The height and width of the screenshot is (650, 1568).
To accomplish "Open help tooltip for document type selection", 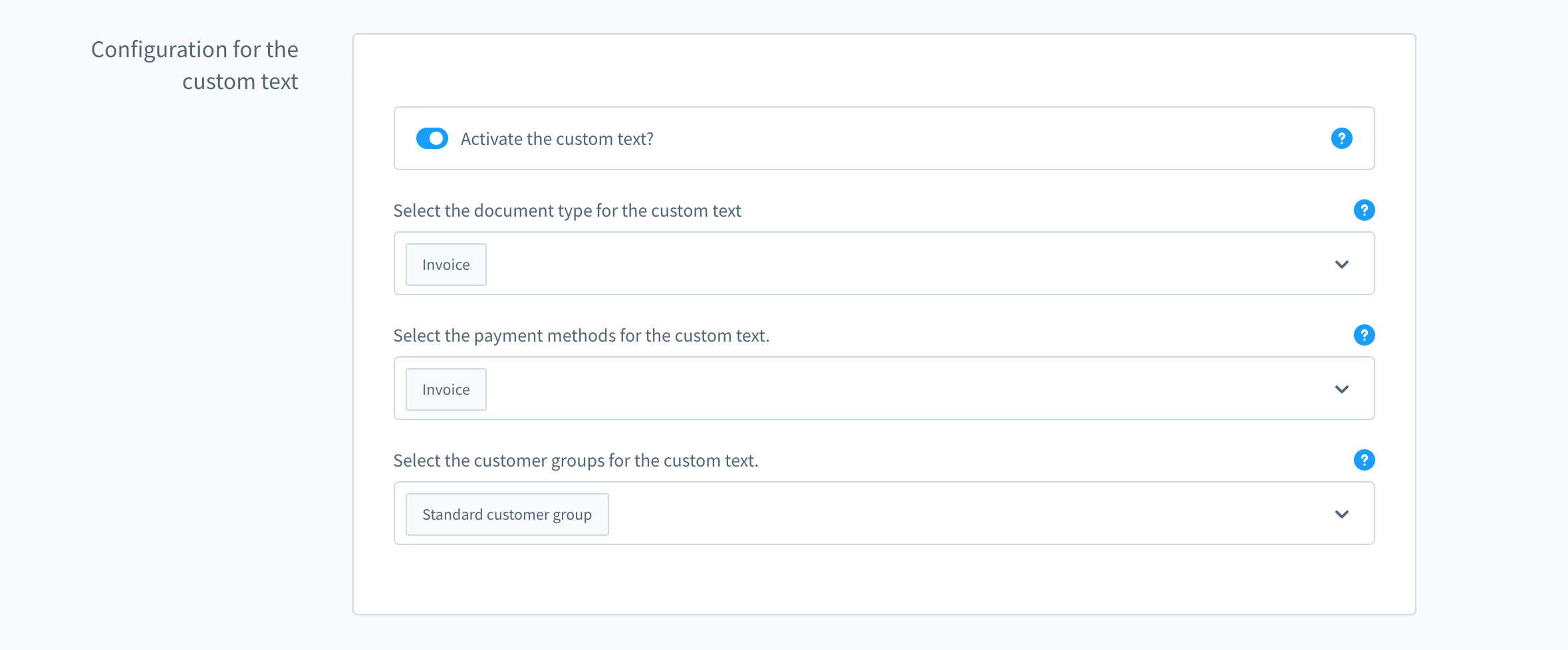I will (1364, 210).
